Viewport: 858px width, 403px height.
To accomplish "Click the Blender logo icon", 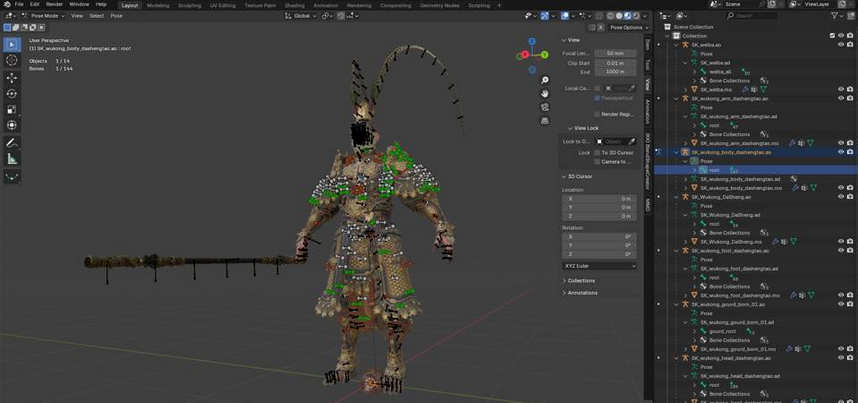I will tap(7, 4).
